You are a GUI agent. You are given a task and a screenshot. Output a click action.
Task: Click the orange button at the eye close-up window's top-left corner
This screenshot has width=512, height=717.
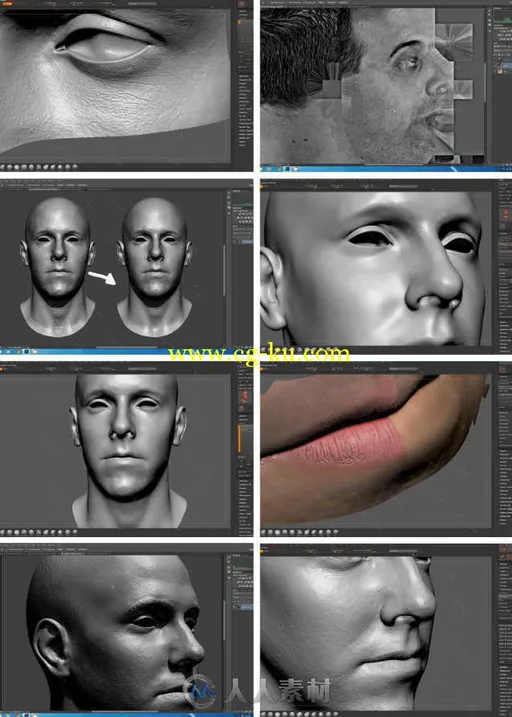tap(6, 4)
